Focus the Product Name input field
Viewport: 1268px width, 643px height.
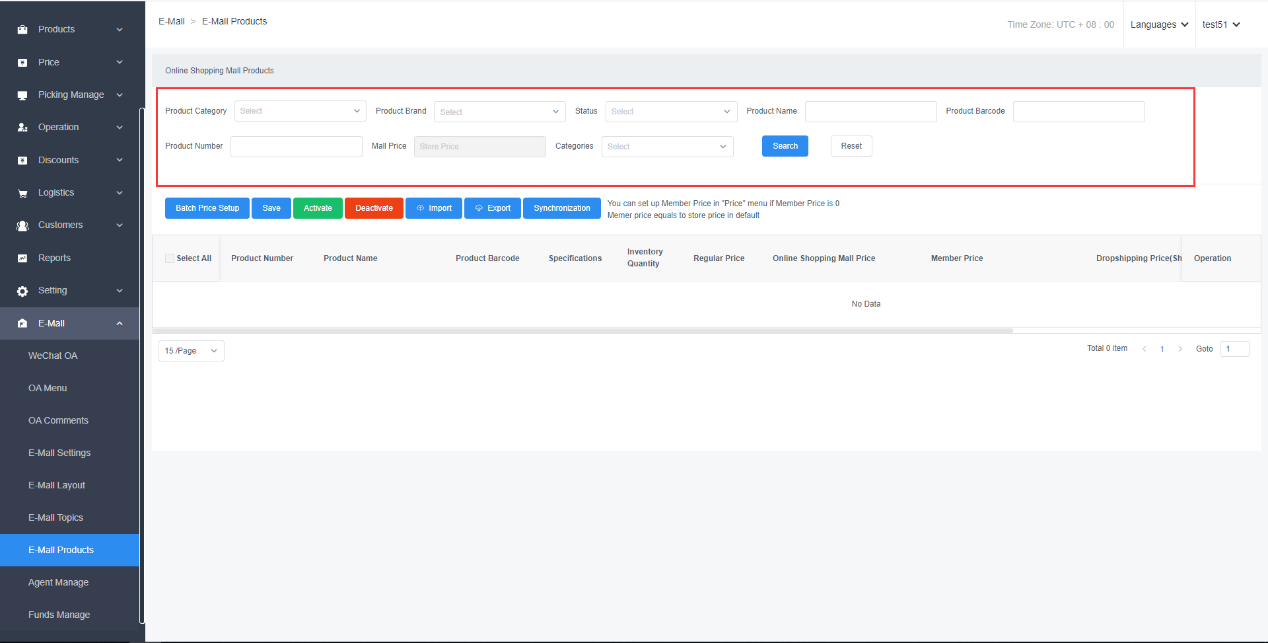pyautogui.click(x=870, y=112)
